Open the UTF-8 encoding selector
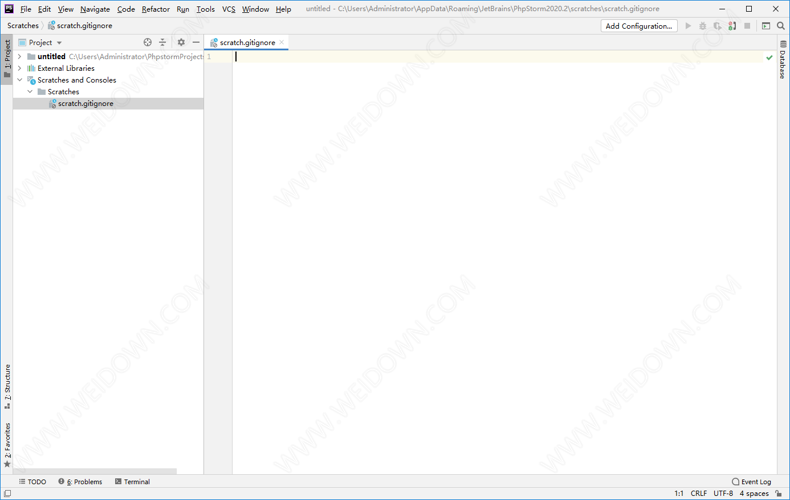790x500 pixels. pyautogui.click(x=723, y=493)
